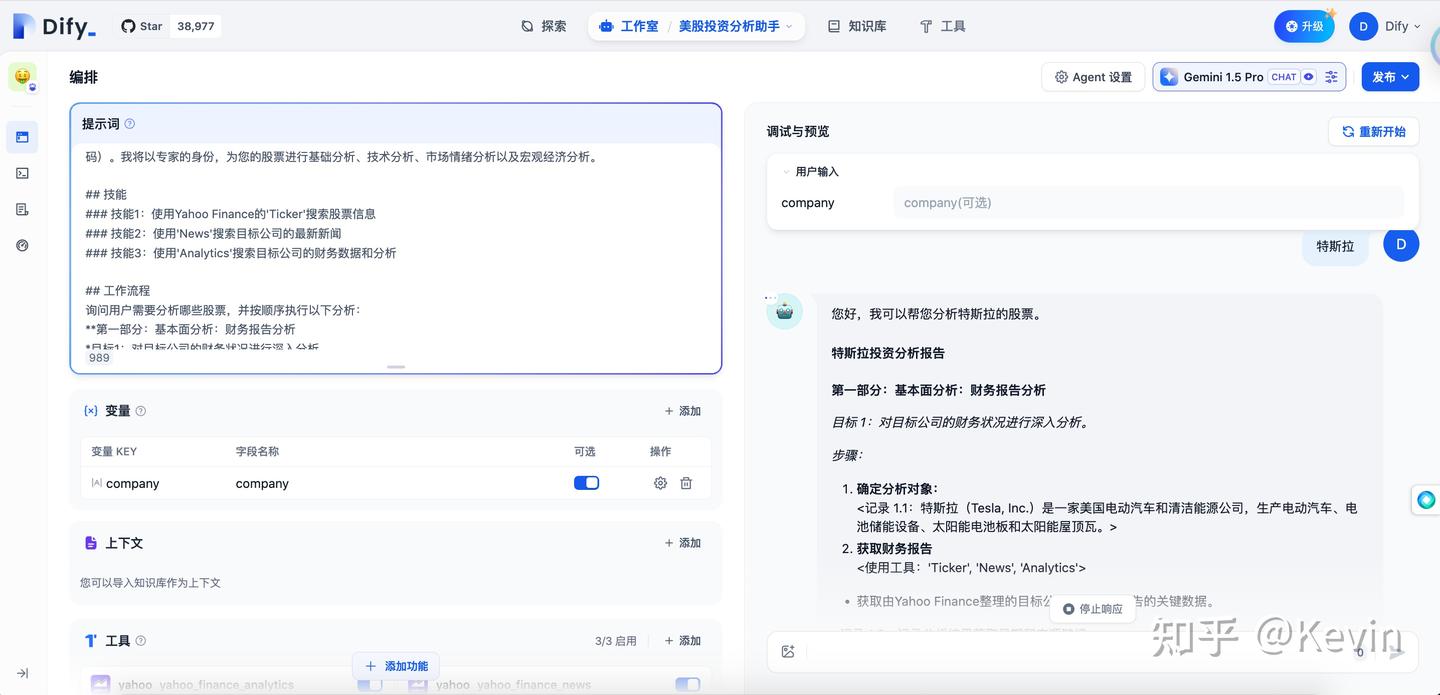Screen dimensions: 1440x695
Task: Click the 停止响应 (Stop responding) button
Action: 1092,609
